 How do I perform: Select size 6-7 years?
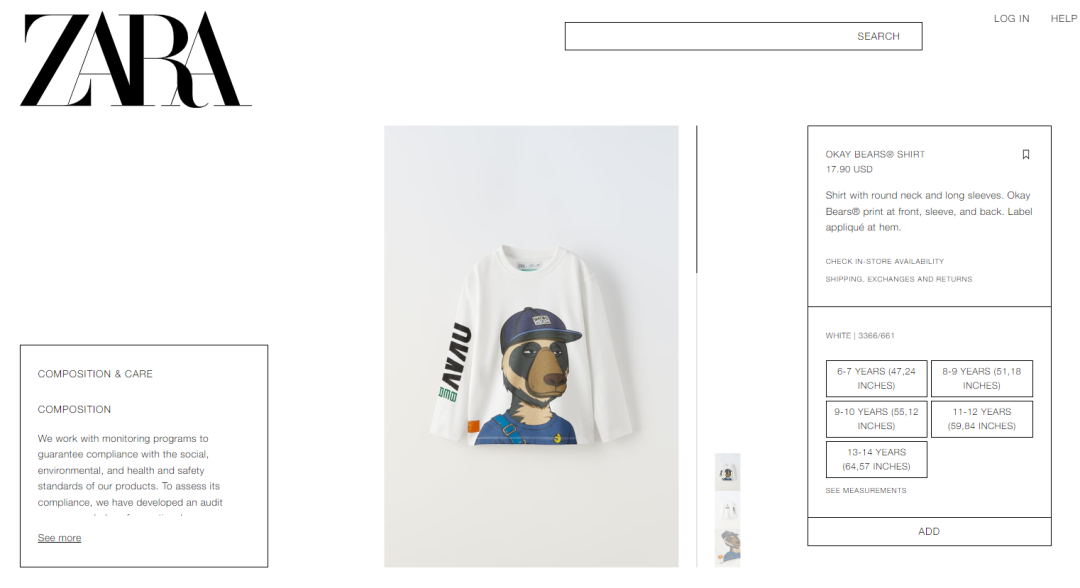tap(876, 378)
